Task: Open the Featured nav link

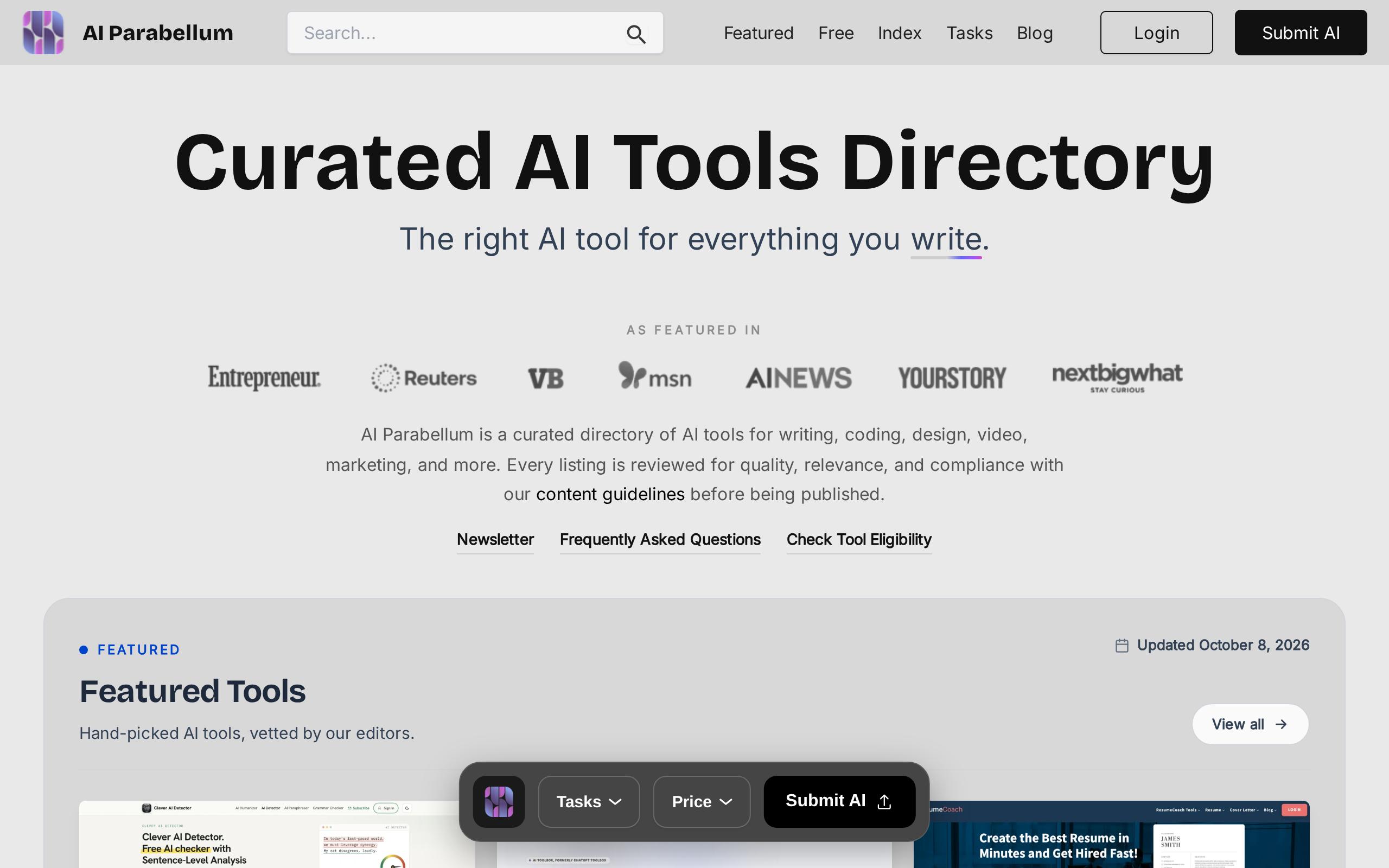Action: click(758, 33)
